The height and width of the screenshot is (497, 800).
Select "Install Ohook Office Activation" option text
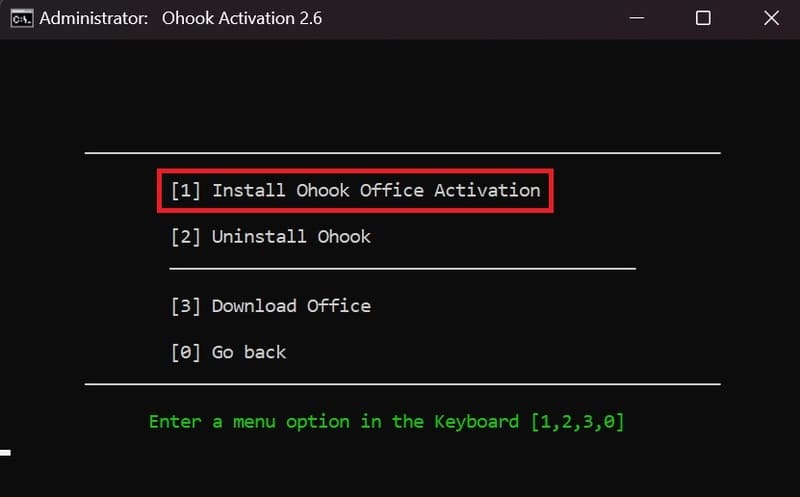pos(377,190)
